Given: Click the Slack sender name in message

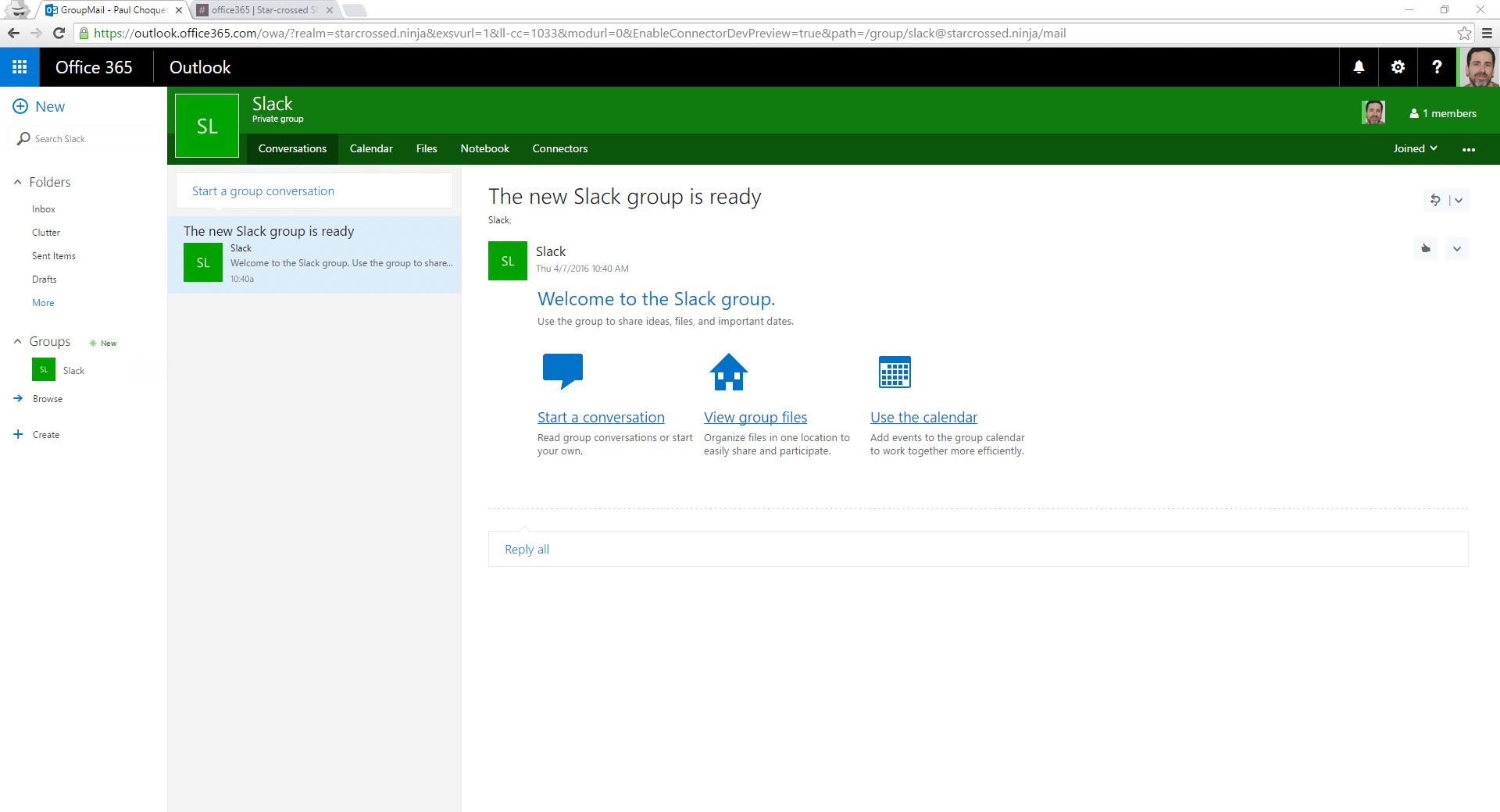Looking at the screenshot, I should point(551,251).
